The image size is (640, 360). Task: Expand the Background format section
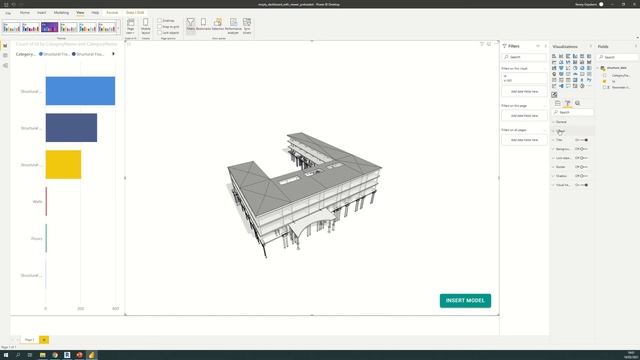[x=563, y=149]
